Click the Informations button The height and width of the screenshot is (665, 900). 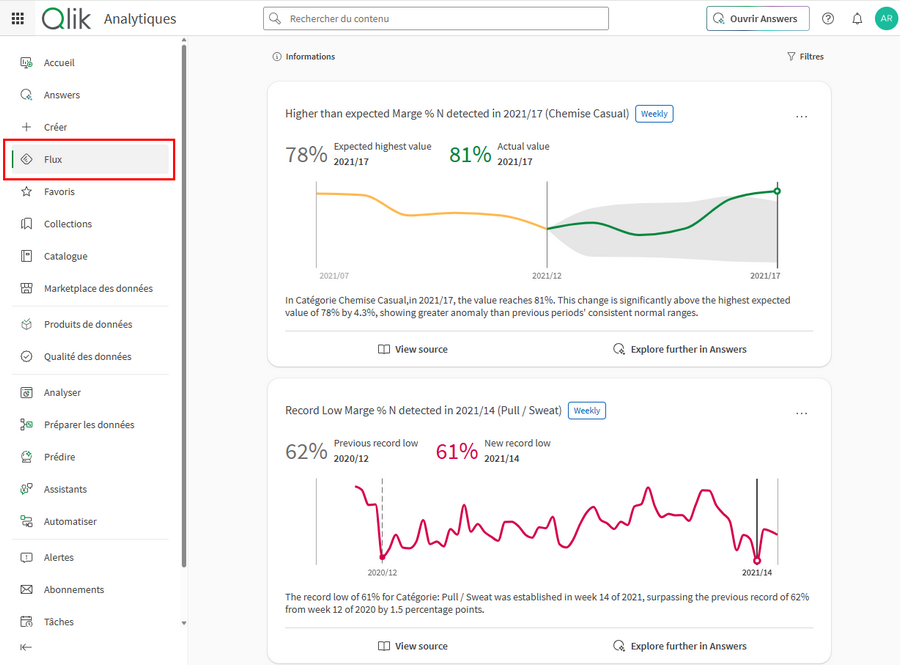(304, 56)
